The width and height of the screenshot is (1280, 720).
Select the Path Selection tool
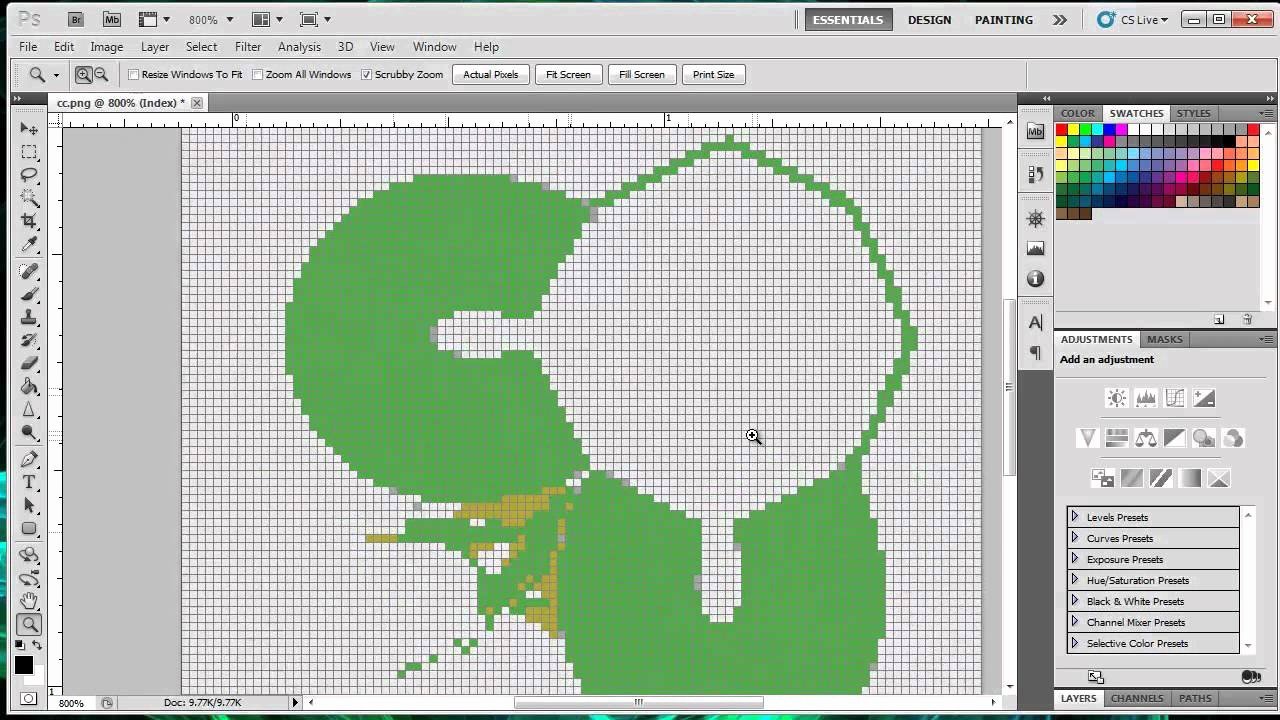(x=29, y=506)
